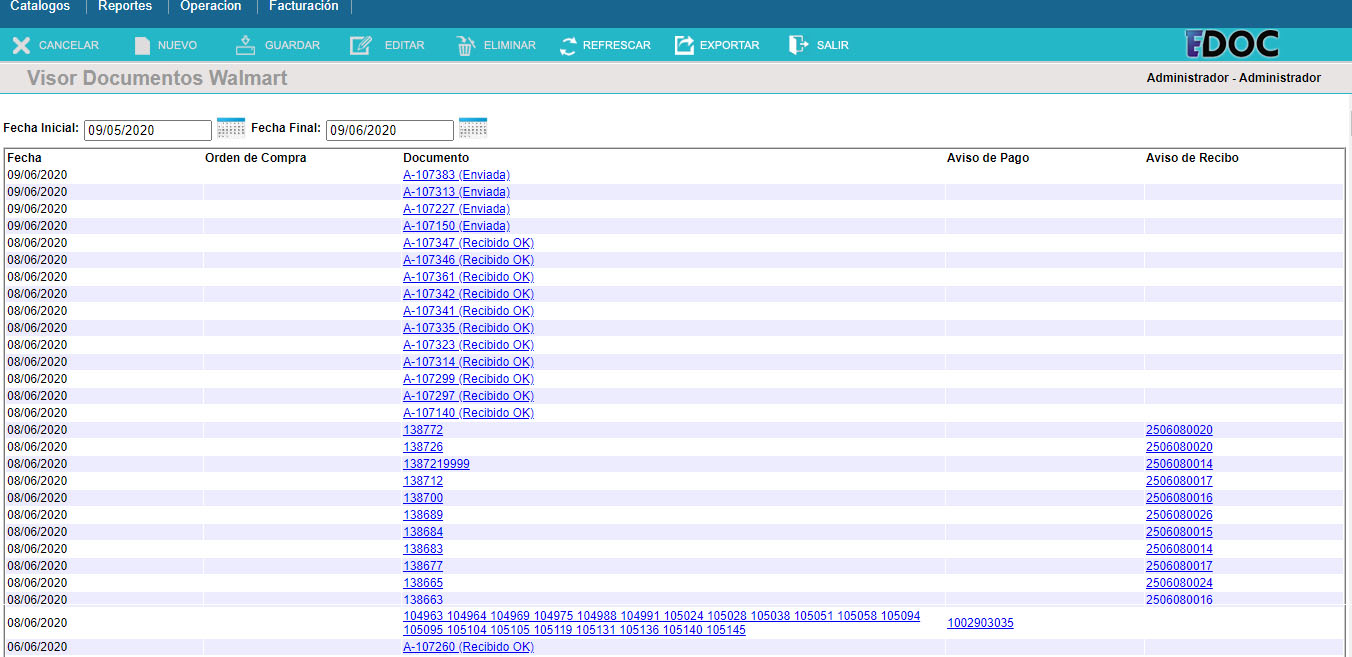Open Aviso de Recibo 2506080026
The image size is (1352, 657).
pos(1179,515)
